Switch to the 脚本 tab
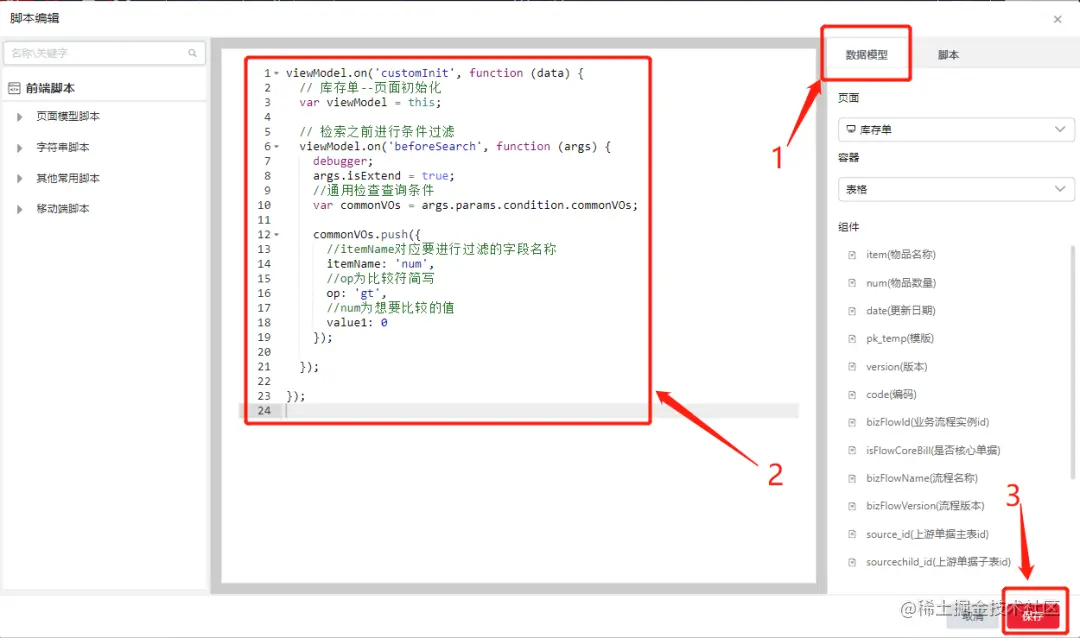This screenshot has height=638, width=1080. (x=948, y=54)
